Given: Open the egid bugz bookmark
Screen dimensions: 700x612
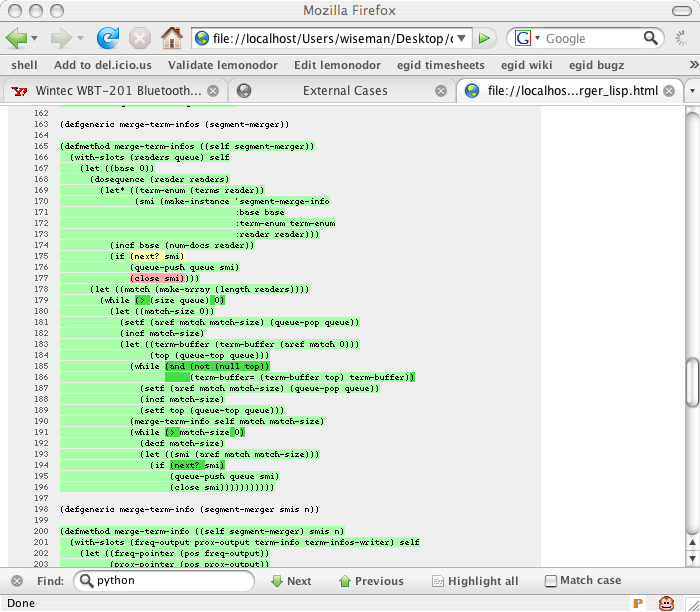Looking at the screenshot, I should point(596,65).
